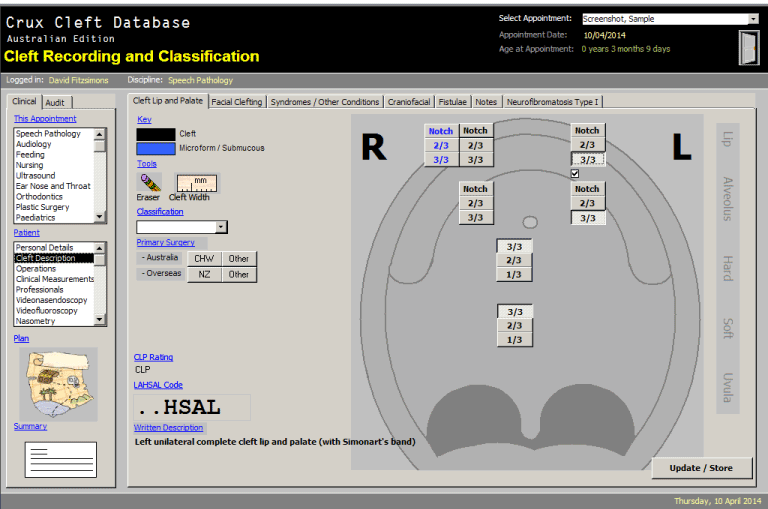This screenshot has width=768, height=509.
Task: Pick the black Cleft color swatch
Action: 155,134
